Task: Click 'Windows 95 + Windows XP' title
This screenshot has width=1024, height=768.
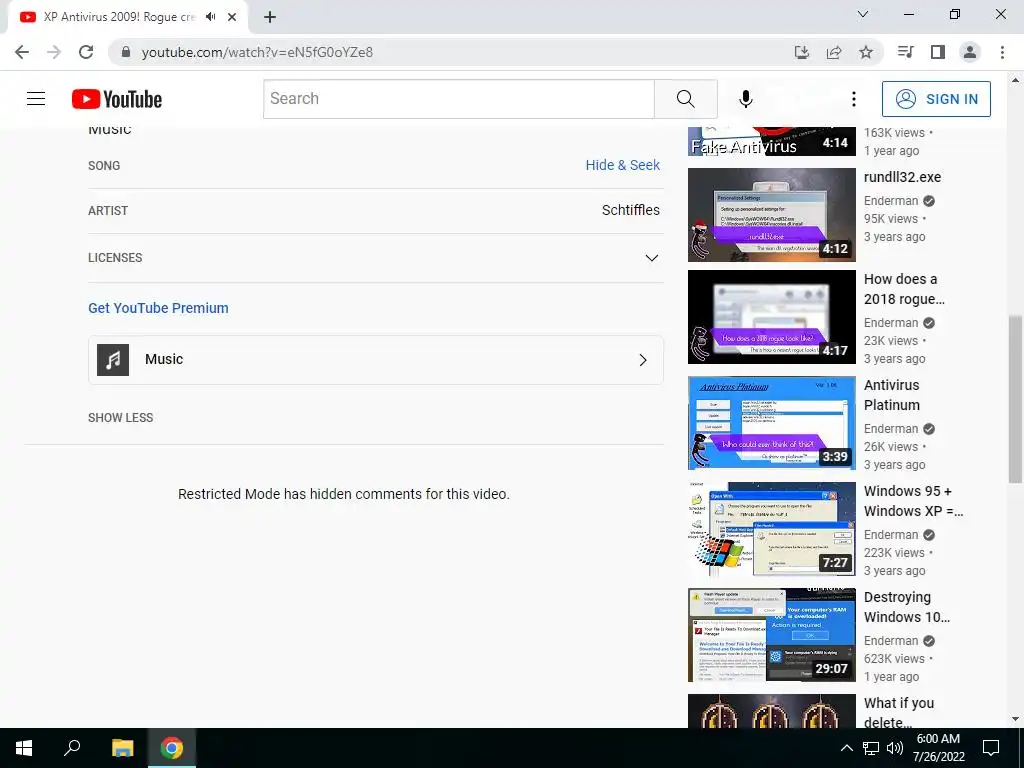Action: [913, 501]
